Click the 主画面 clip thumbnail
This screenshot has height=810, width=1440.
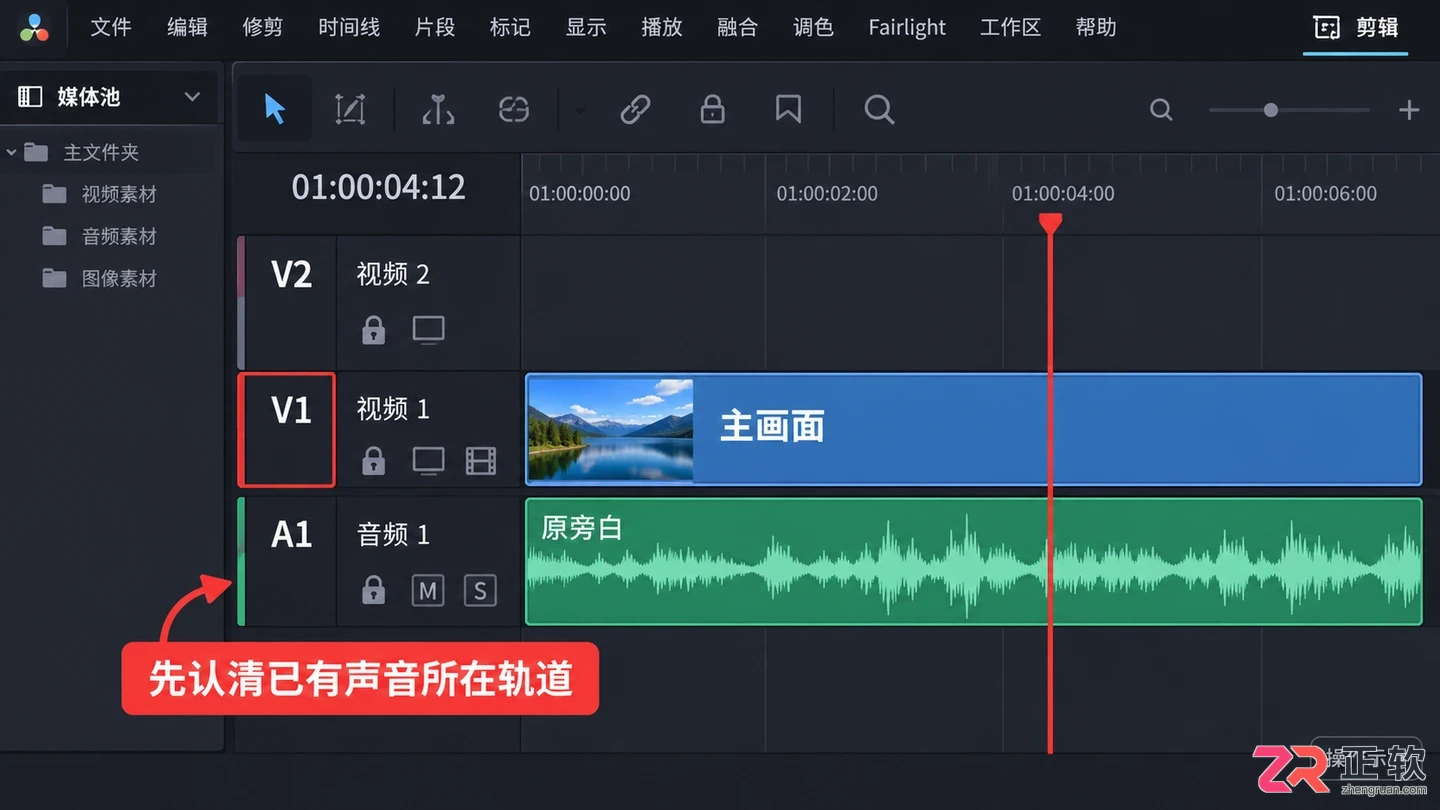610,429
